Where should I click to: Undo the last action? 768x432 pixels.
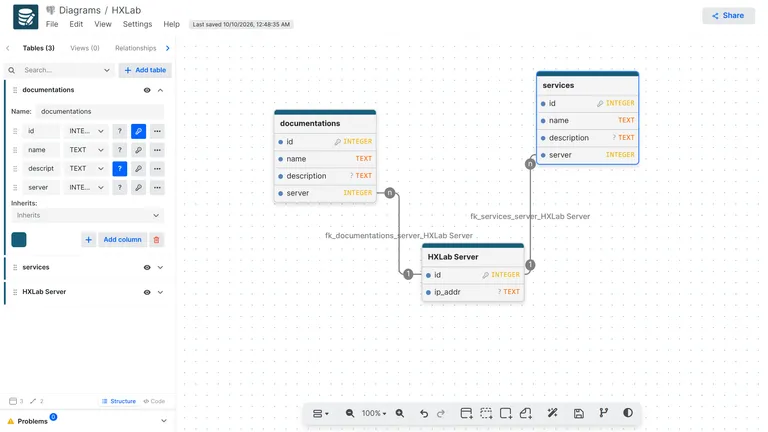424,413
